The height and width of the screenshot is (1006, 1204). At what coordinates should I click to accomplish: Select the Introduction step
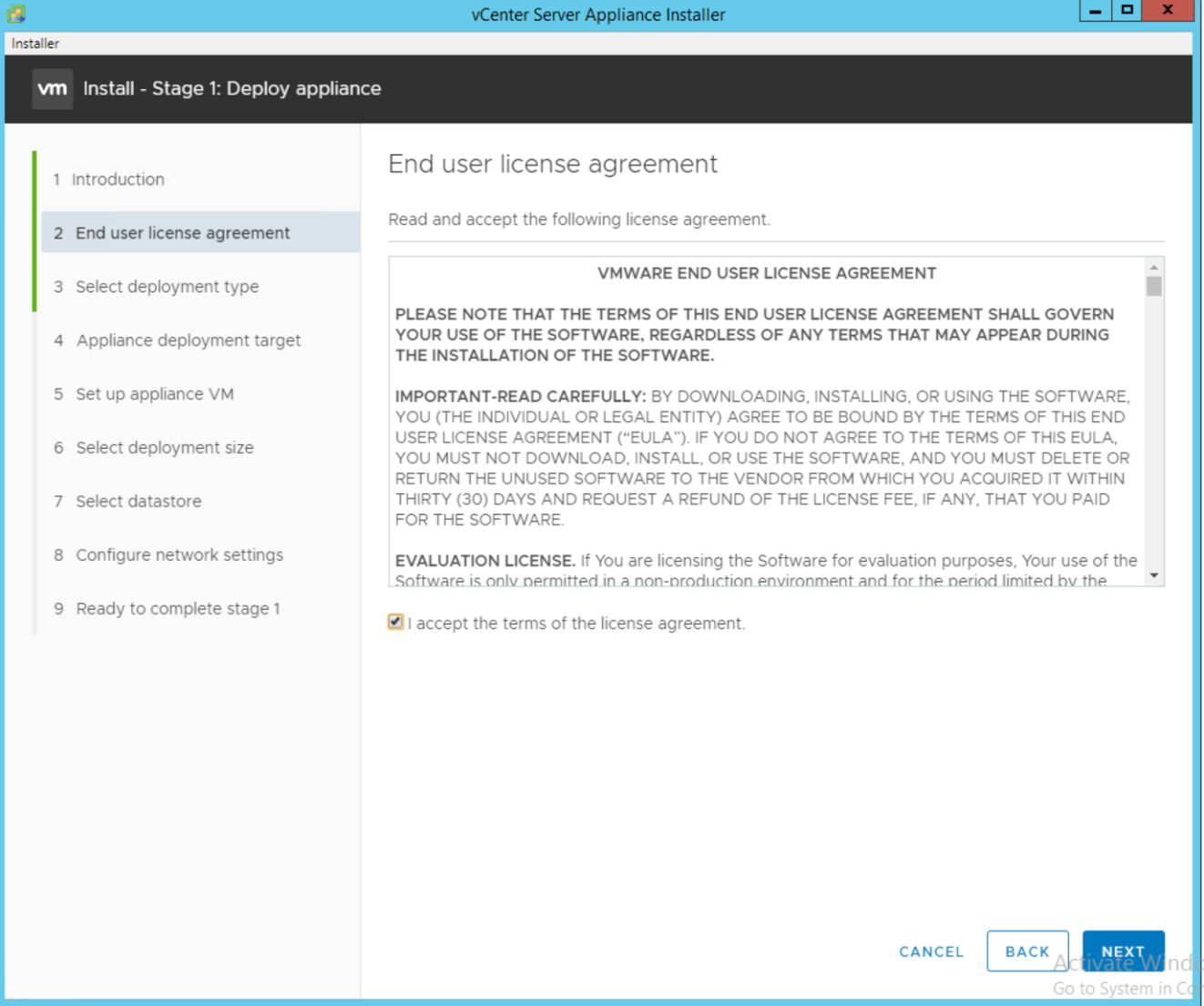pos(117,179)
